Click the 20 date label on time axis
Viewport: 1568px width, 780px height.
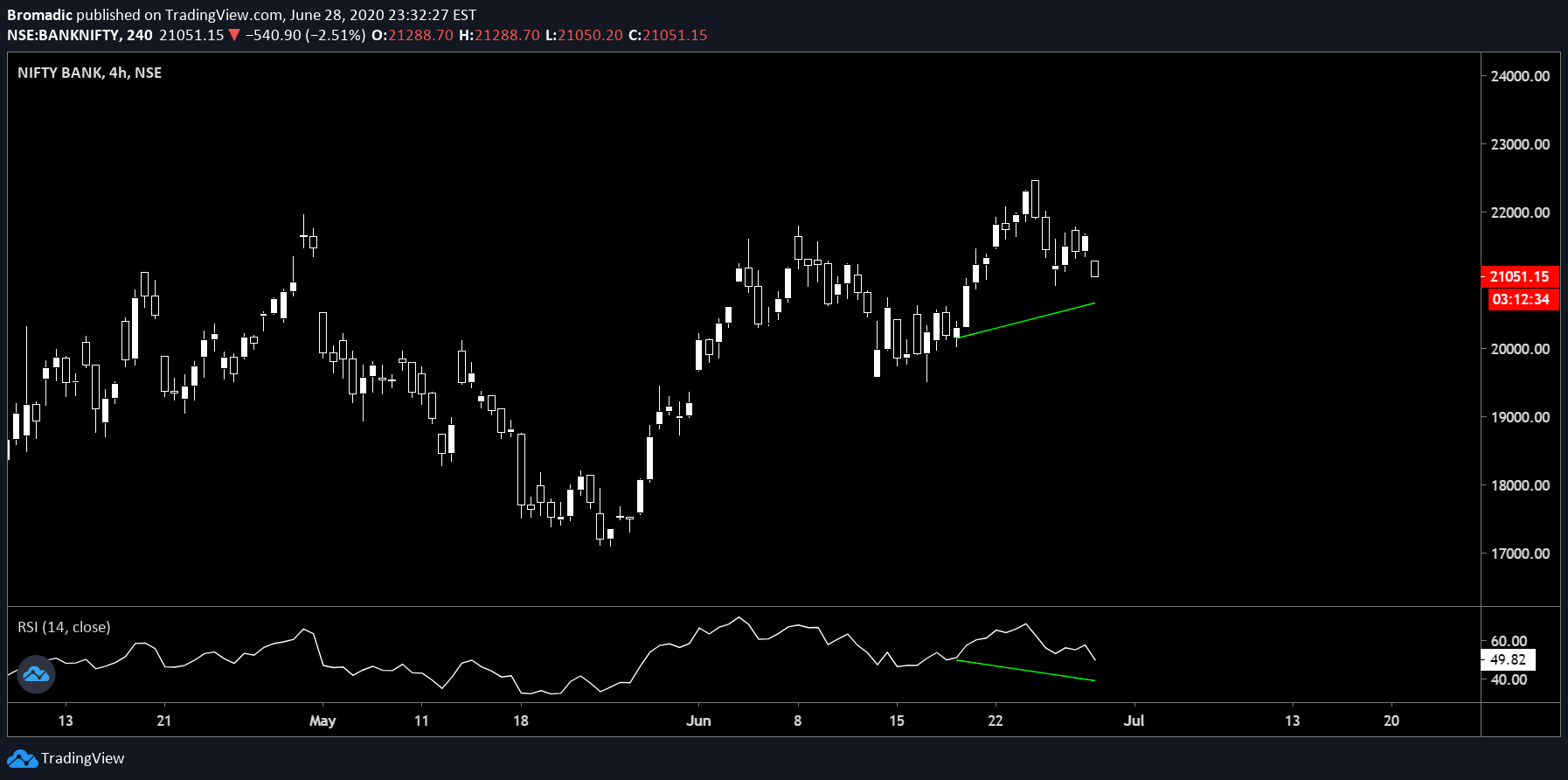point(1391,721)
